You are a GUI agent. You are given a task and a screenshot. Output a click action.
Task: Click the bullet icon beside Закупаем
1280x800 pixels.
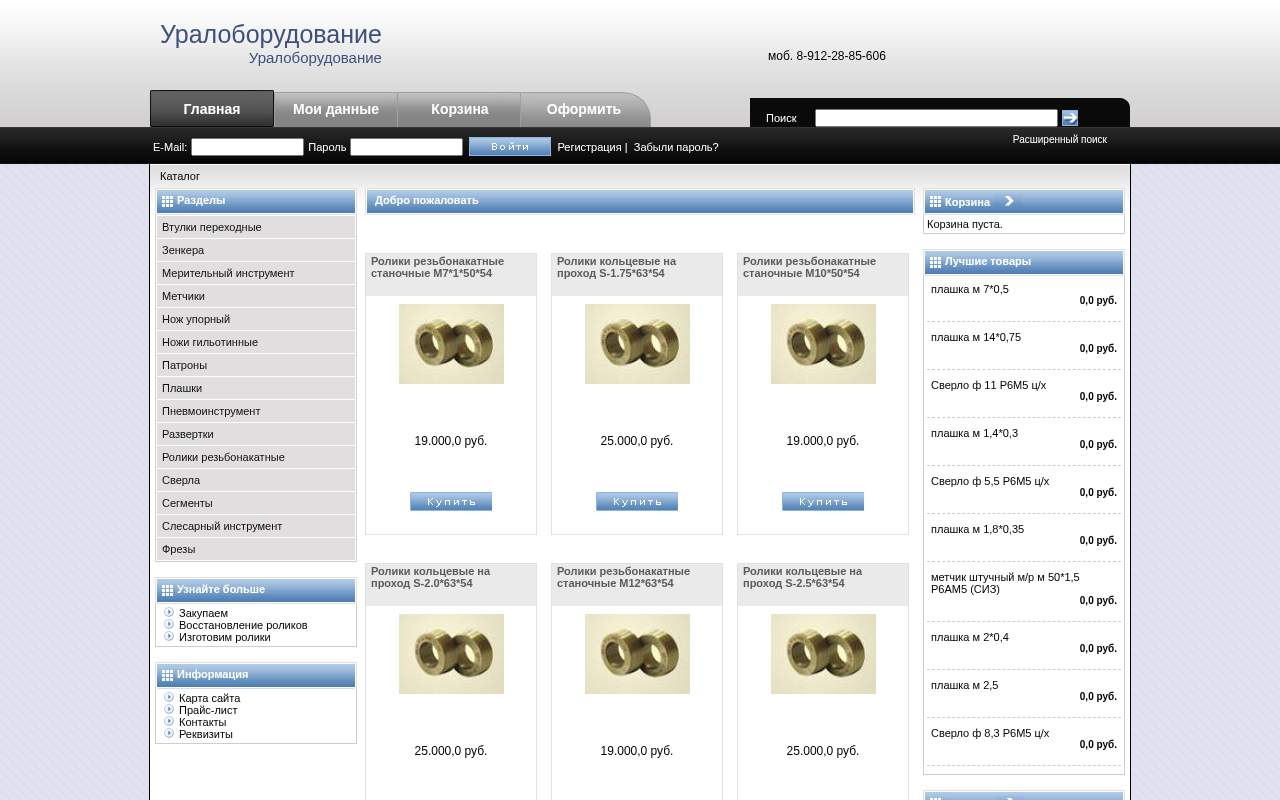point(169,612)
